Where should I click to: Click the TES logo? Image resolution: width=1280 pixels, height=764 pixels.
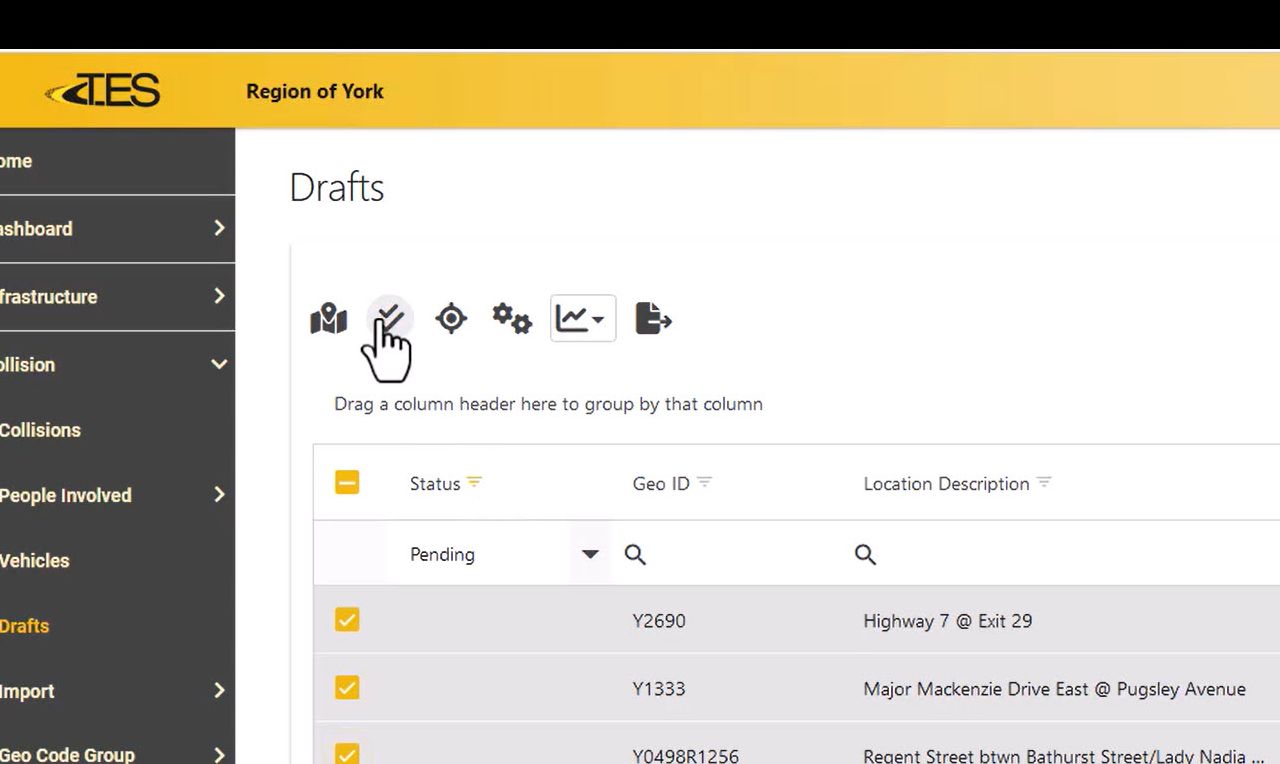(x=103, y=92)
